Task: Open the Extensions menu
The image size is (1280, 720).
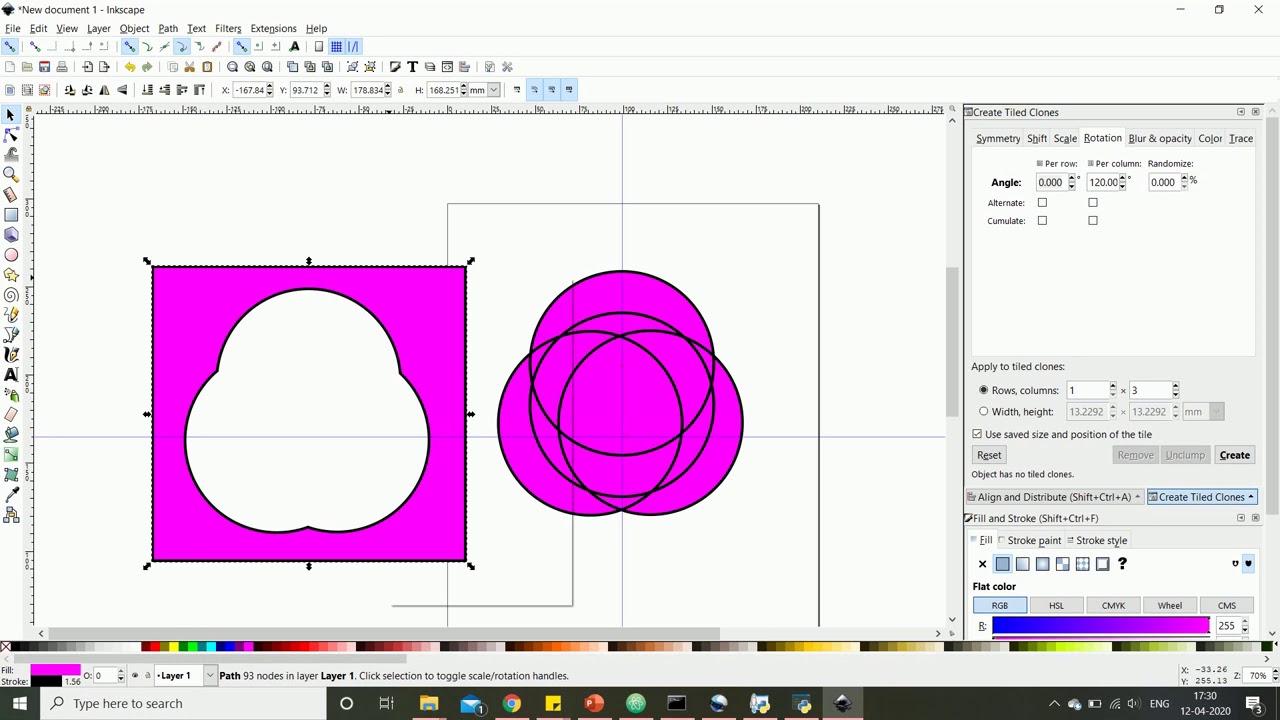Action: pyautogui.click(x=273, y=29)
